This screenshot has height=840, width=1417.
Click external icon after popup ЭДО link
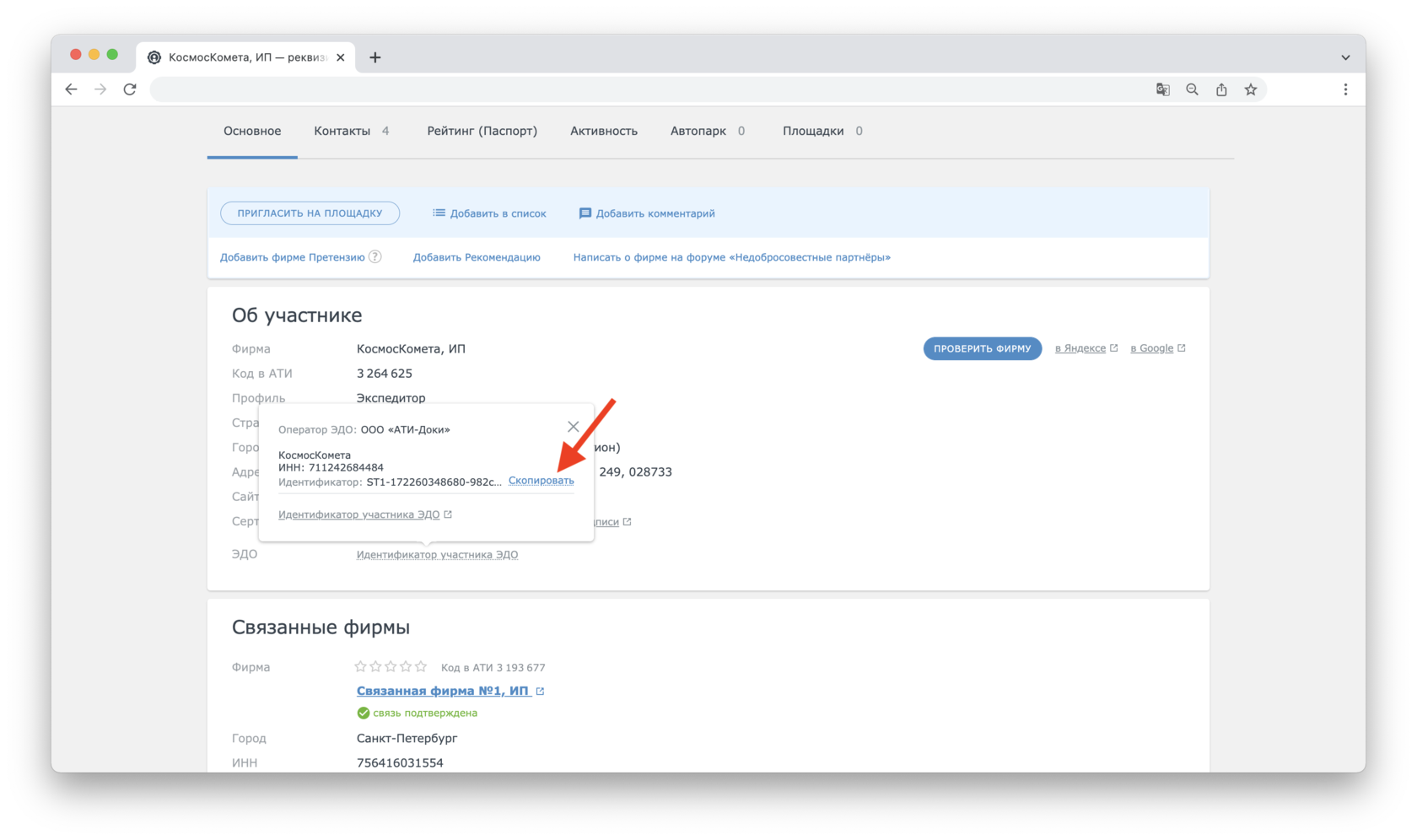pos(448,514)
